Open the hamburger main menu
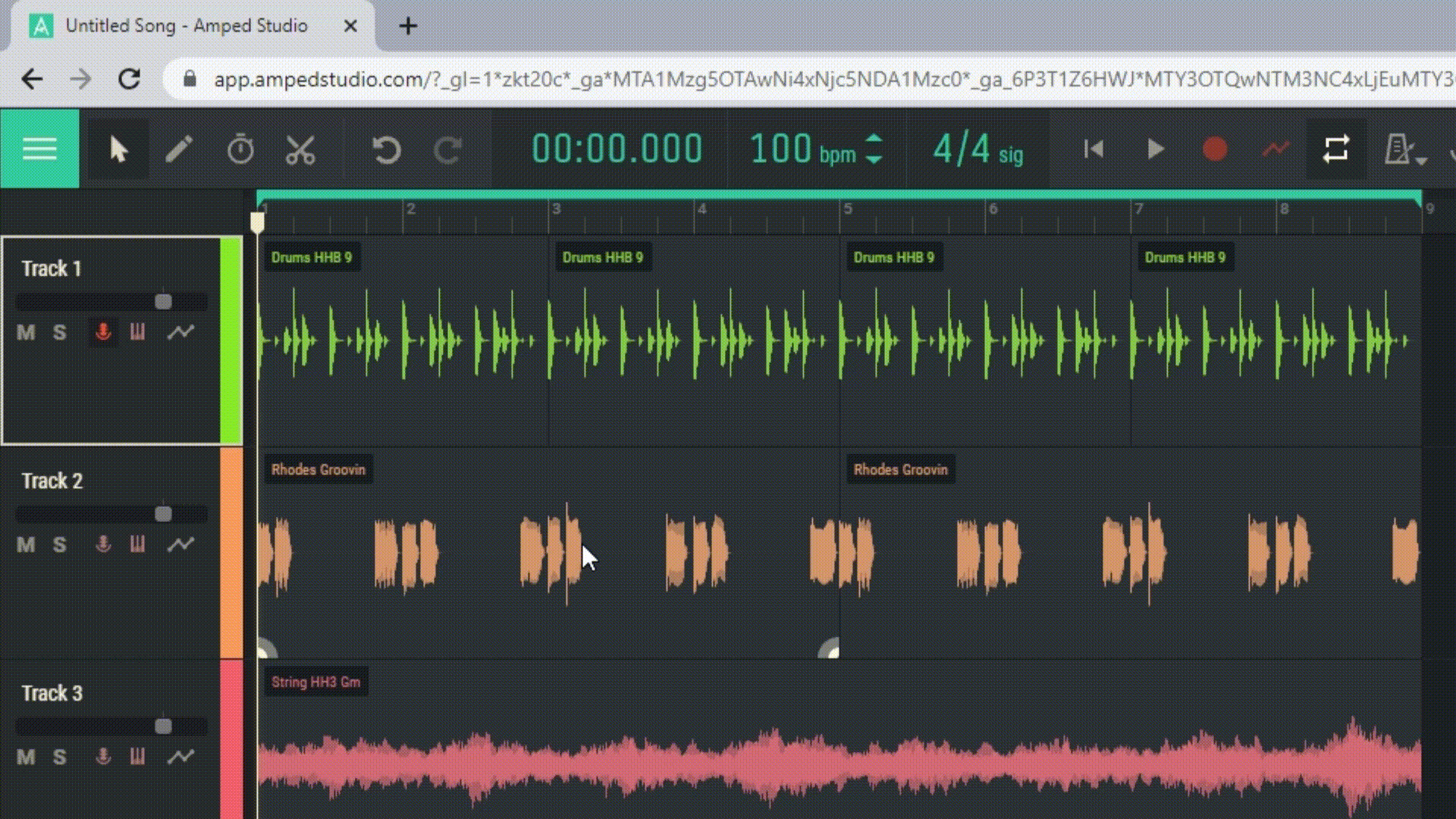 (39, 149)
